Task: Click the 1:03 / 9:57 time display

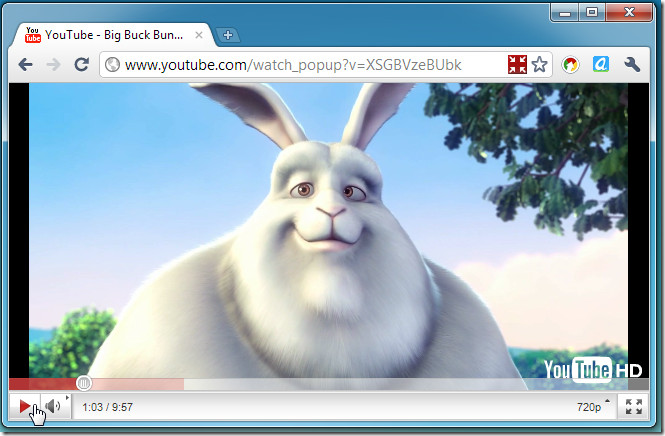Action: click(107, 407)
